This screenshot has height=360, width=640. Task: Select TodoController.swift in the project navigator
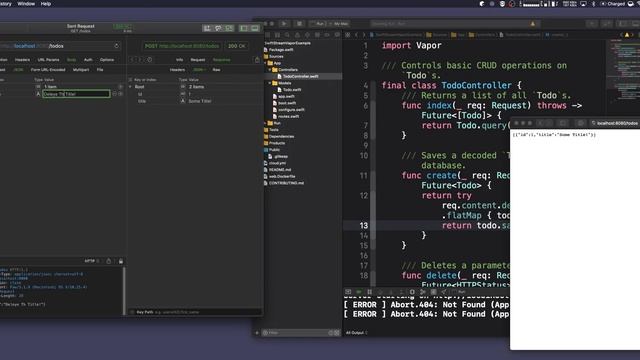pyautogui.click(x=300, y=76)
